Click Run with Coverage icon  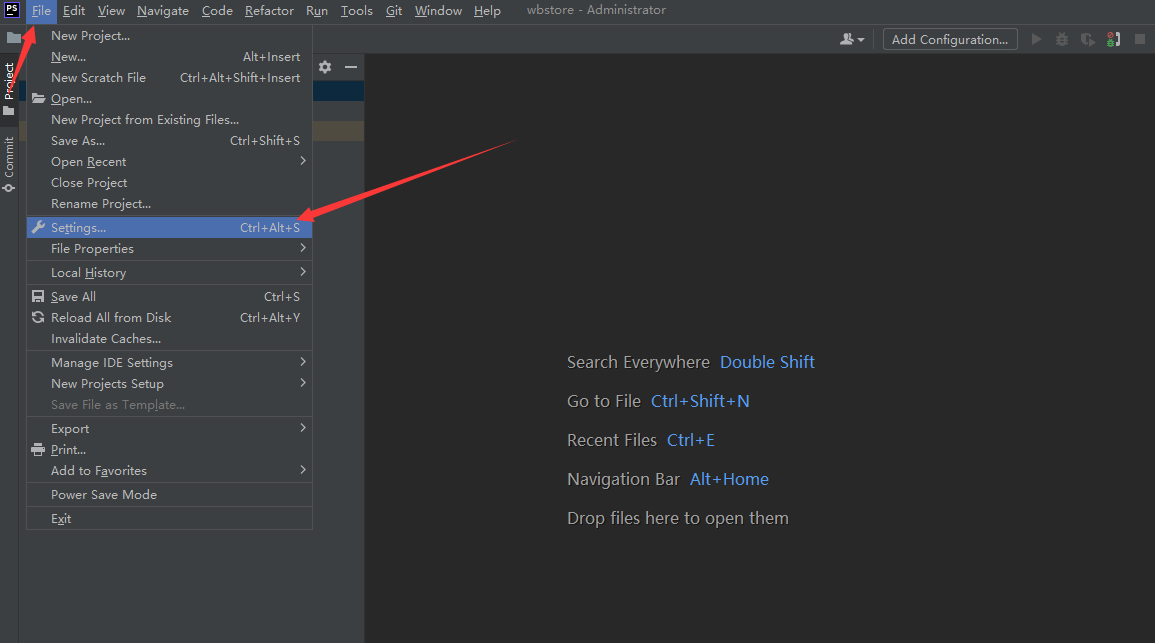[1087, 39]
